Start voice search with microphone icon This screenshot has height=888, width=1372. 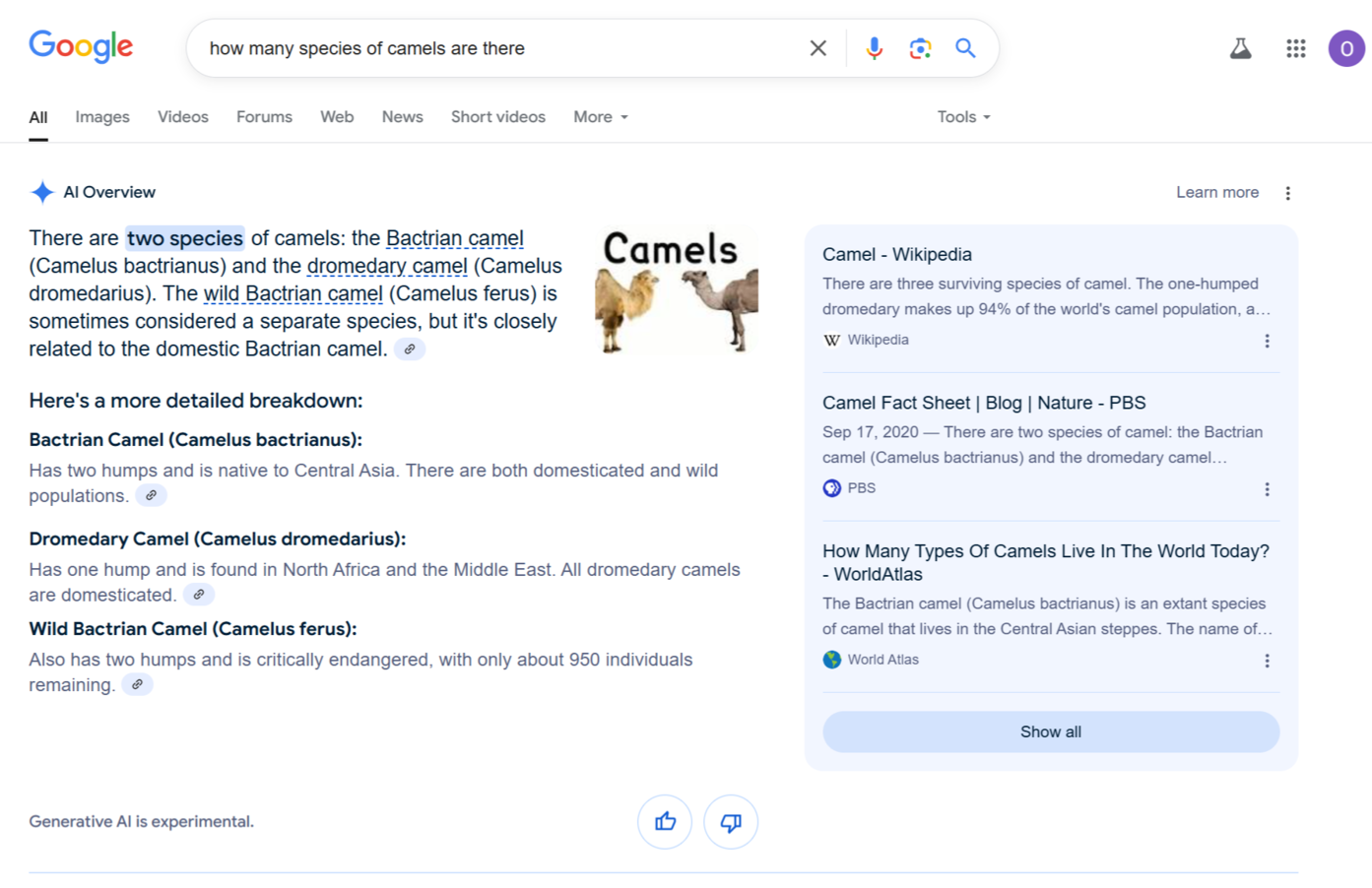(x=874, y=48)
